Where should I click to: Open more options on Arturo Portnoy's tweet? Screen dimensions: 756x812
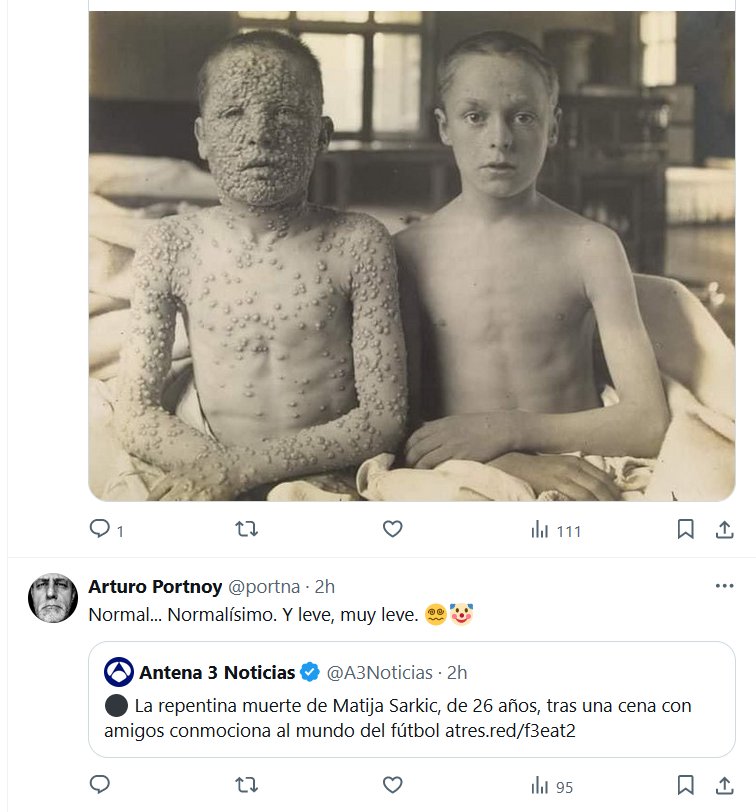[x=724, y=585]
